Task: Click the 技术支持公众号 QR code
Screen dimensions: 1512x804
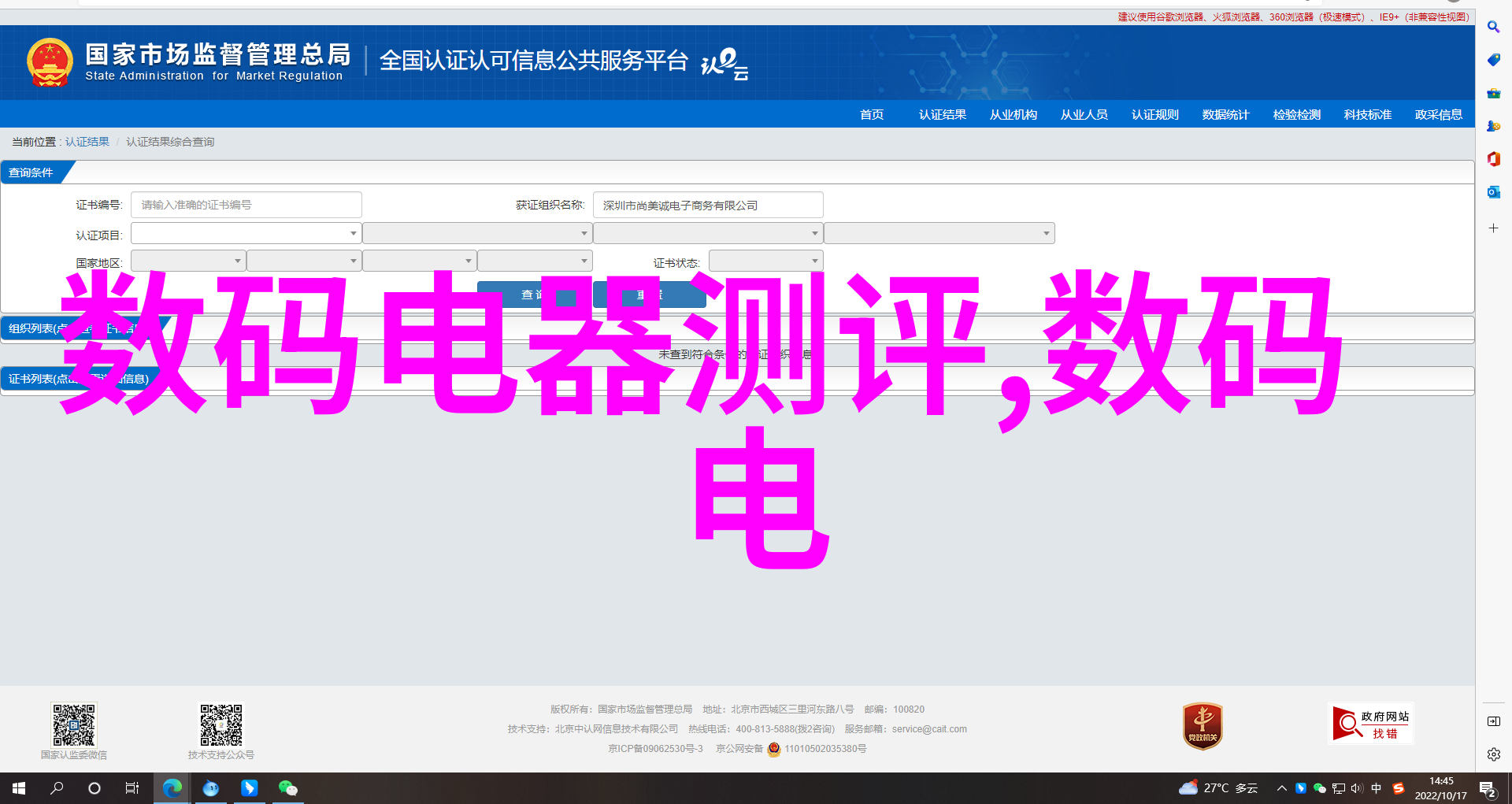Action: click(x=221, y=724)
